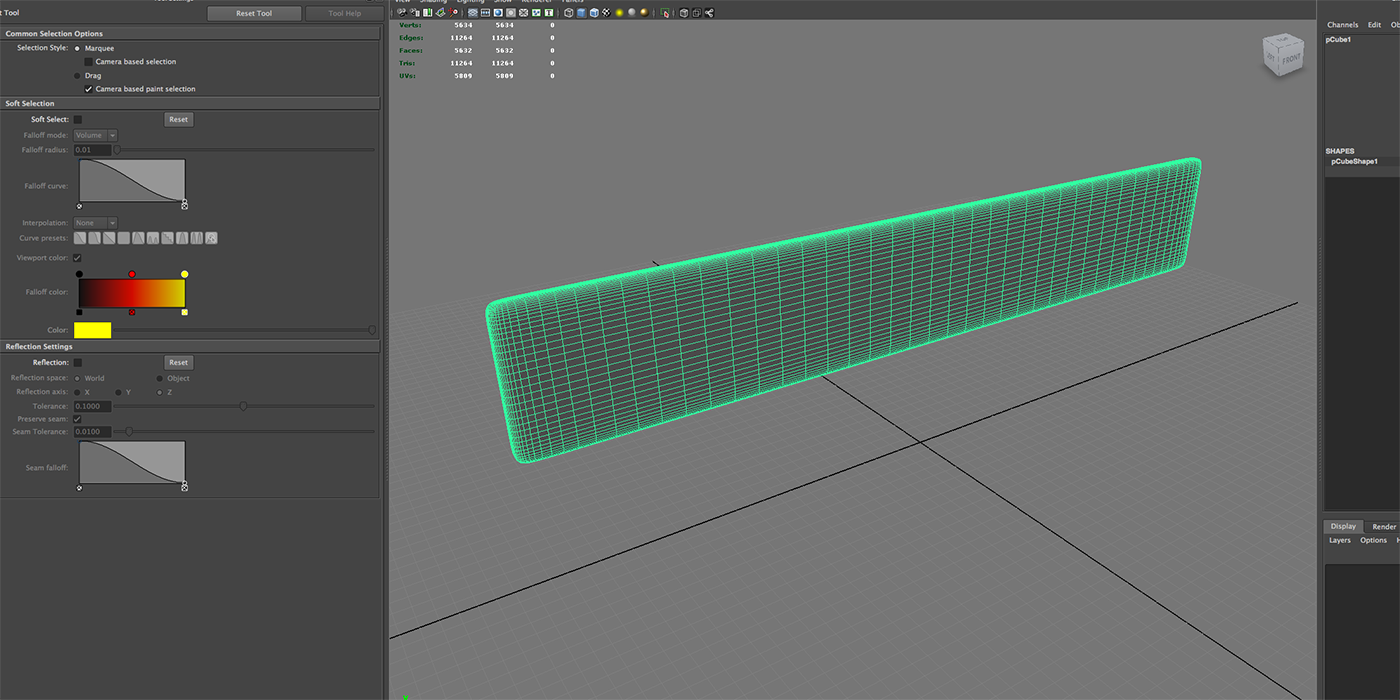Enable the Soft Select checkbox
Image resolution: width=1400 pixels, height=700 pixels.
[x=78, y=119]
